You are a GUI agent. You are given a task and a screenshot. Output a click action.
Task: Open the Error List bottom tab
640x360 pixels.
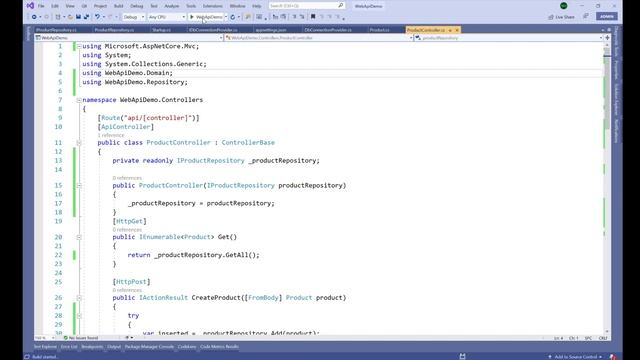(69, 347)
